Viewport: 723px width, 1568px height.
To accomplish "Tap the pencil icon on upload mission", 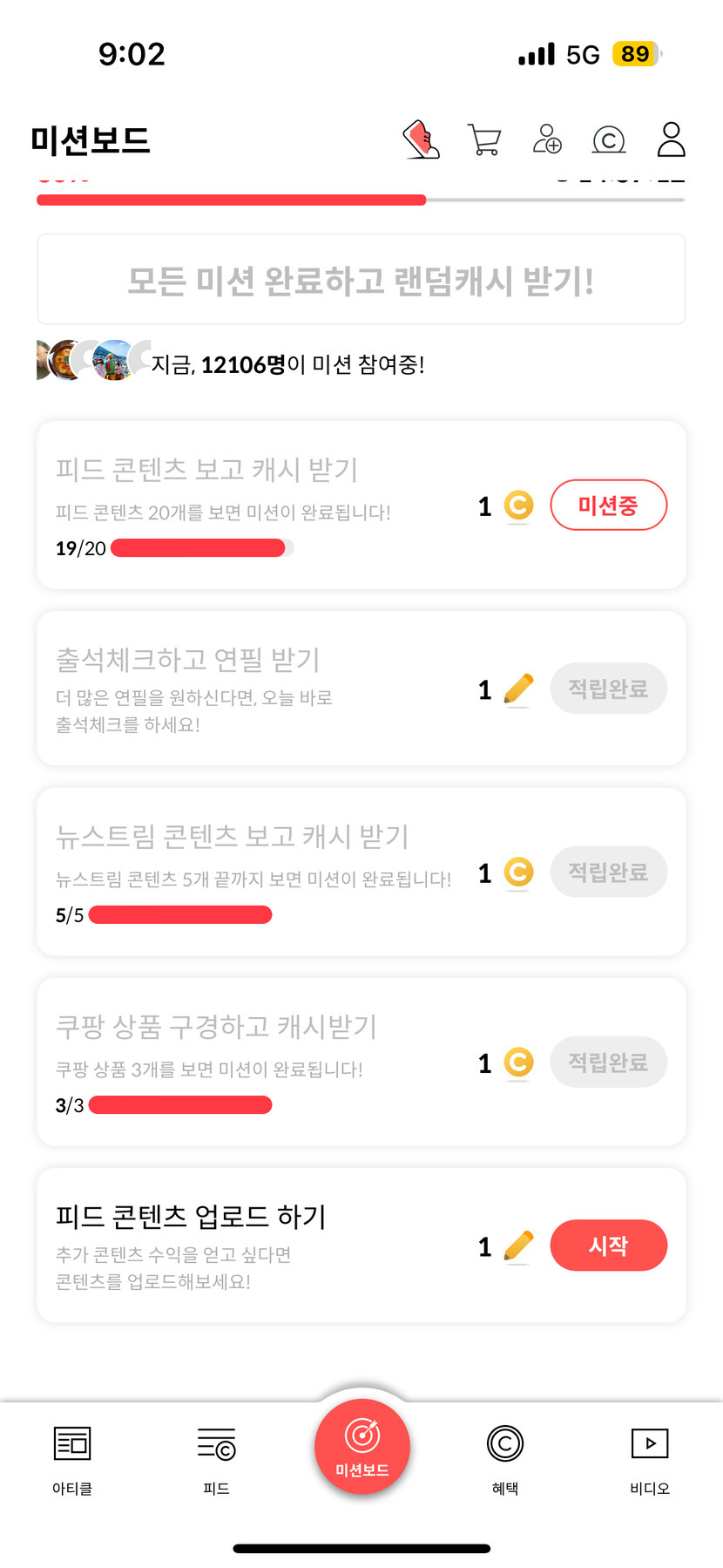I will coord(518,1246).
